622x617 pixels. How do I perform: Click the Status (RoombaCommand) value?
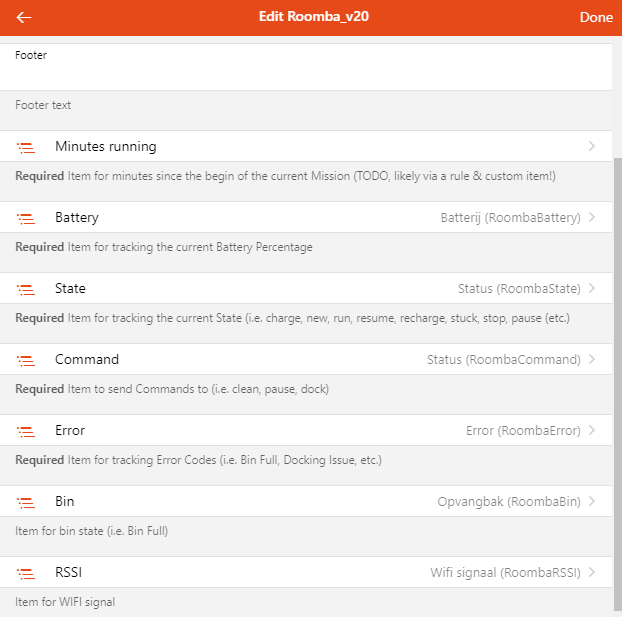point(504,359)
